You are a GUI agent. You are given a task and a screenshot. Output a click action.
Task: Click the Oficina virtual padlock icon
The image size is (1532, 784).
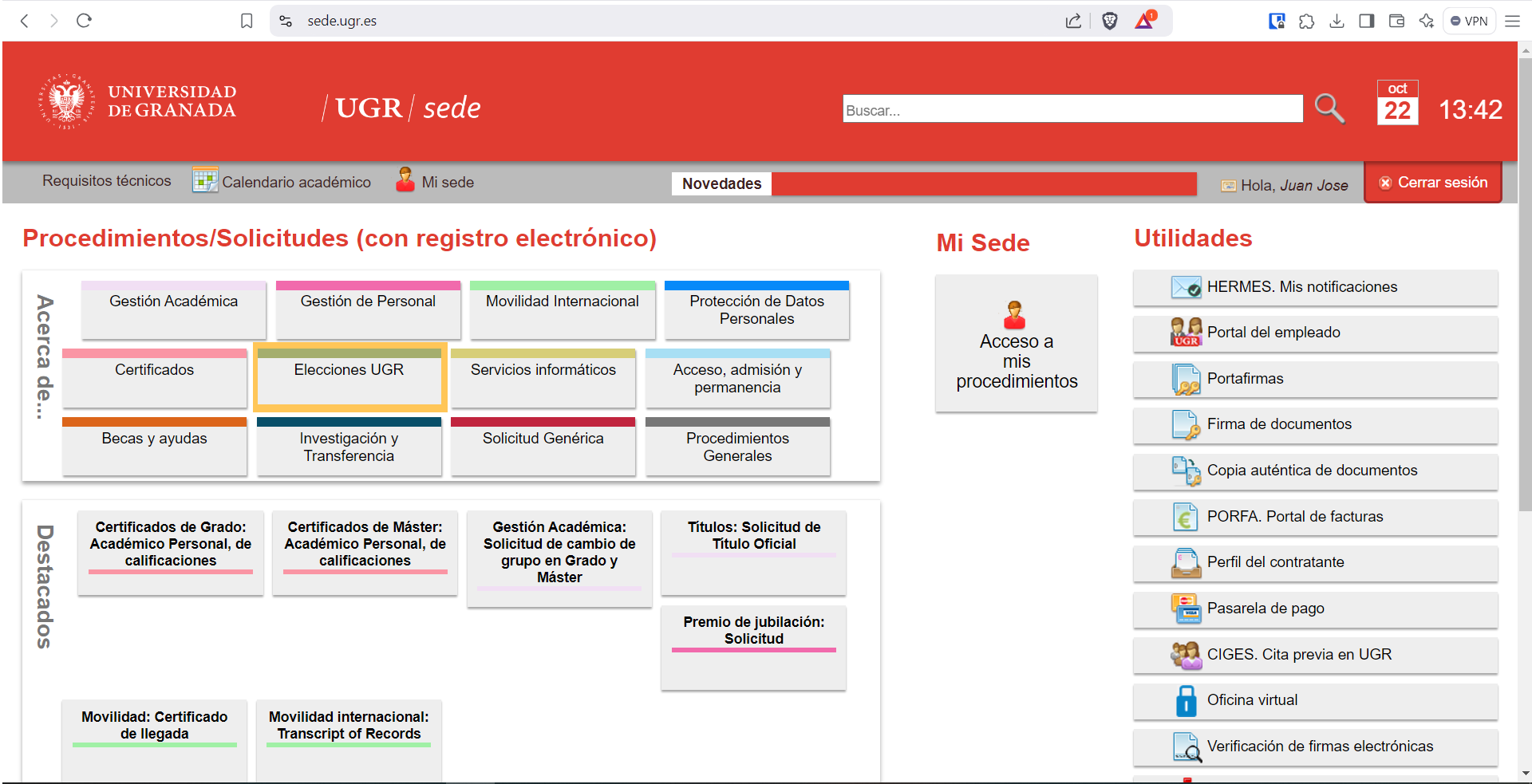coord(1186,700)
